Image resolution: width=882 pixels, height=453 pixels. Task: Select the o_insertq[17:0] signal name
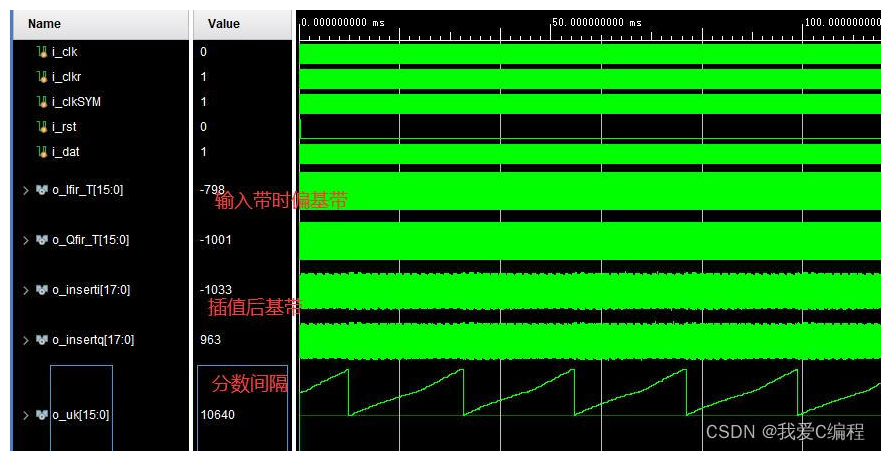click(x=92, y=340)
